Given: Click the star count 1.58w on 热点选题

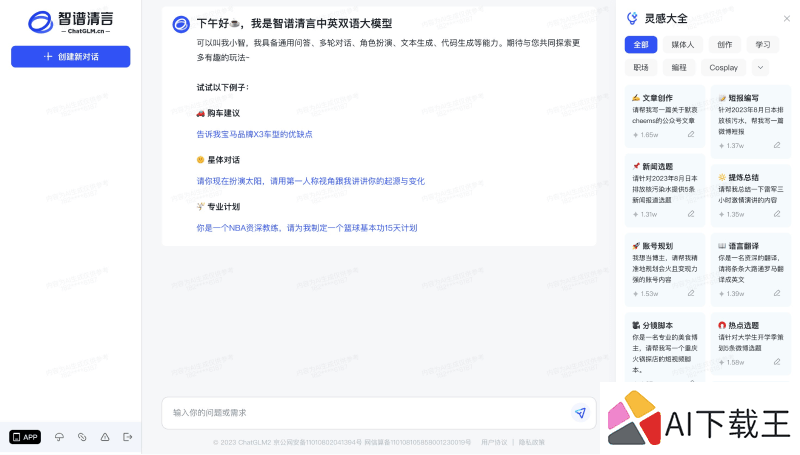Looking at the screenshot, I should [x=732, y=363].
